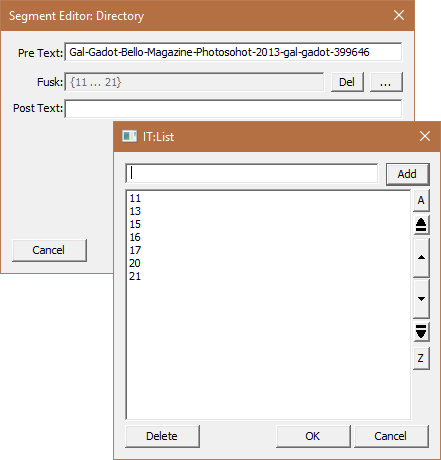Sort list descending with the Z button
441x460 pixels.
point(421,358)
